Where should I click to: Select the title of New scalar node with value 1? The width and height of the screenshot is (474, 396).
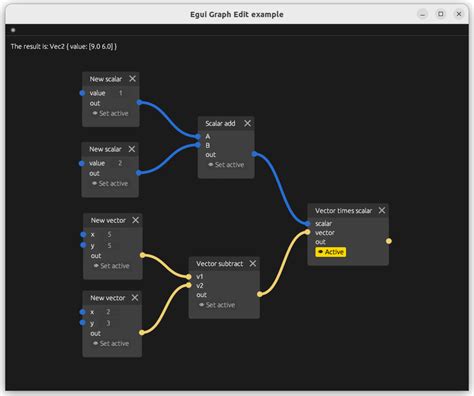click(106, 79)
